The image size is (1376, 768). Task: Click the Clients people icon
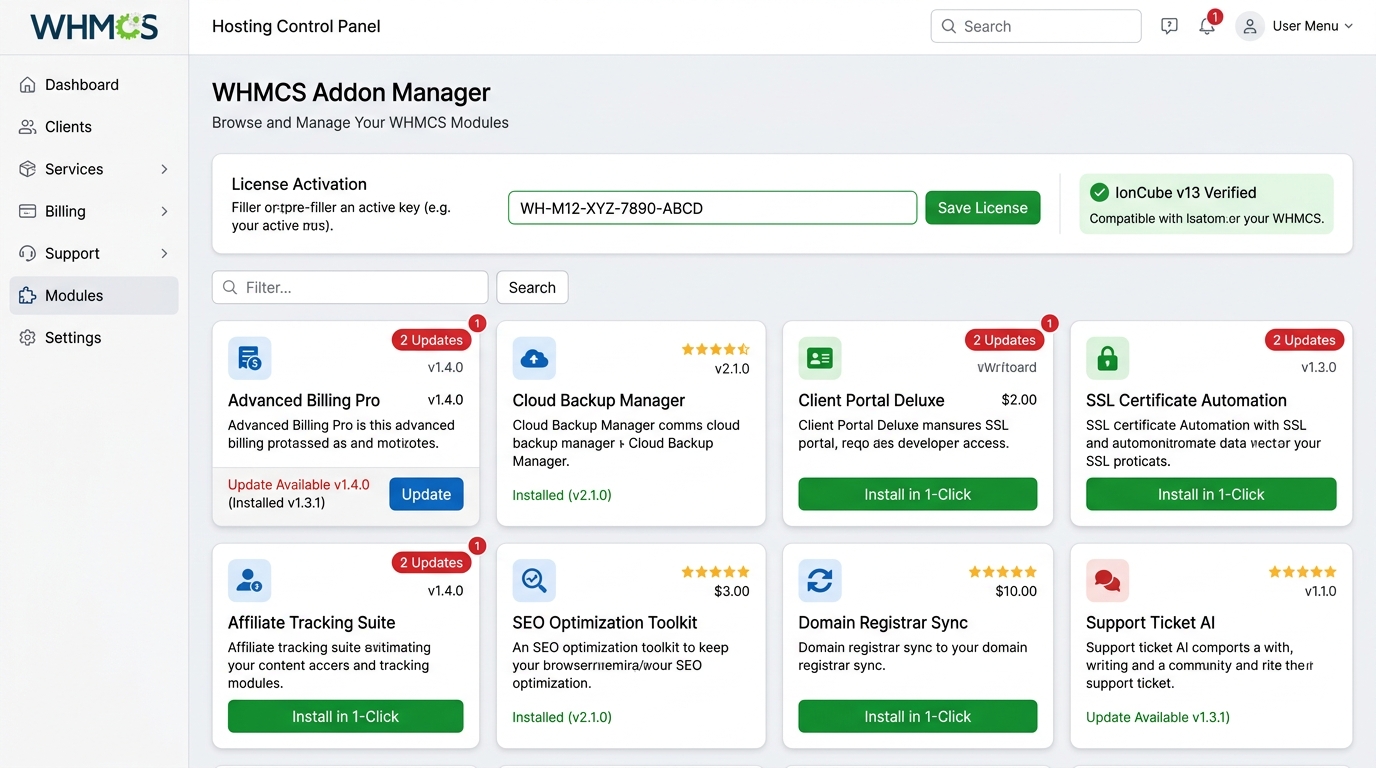(x=28, y=127)
